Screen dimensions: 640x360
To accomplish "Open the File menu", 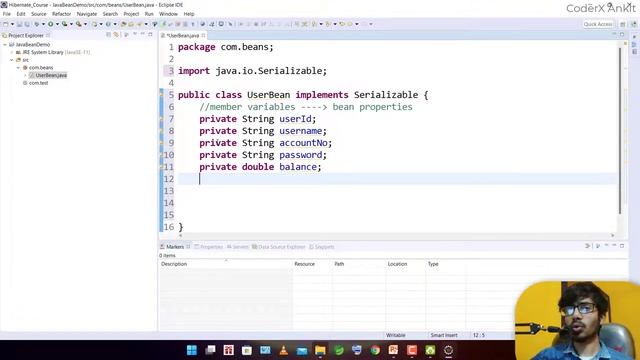I will [x=7, y=14].
